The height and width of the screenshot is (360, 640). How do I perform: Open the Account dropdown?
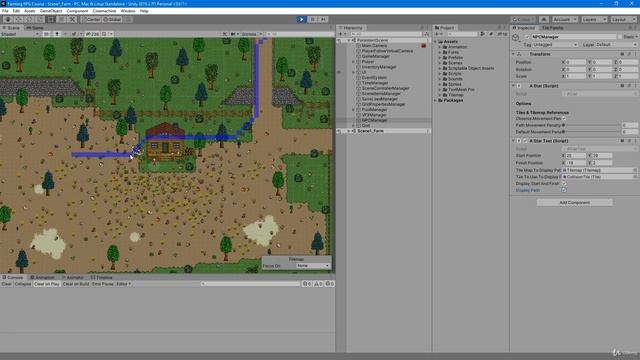tap(564, 19)
